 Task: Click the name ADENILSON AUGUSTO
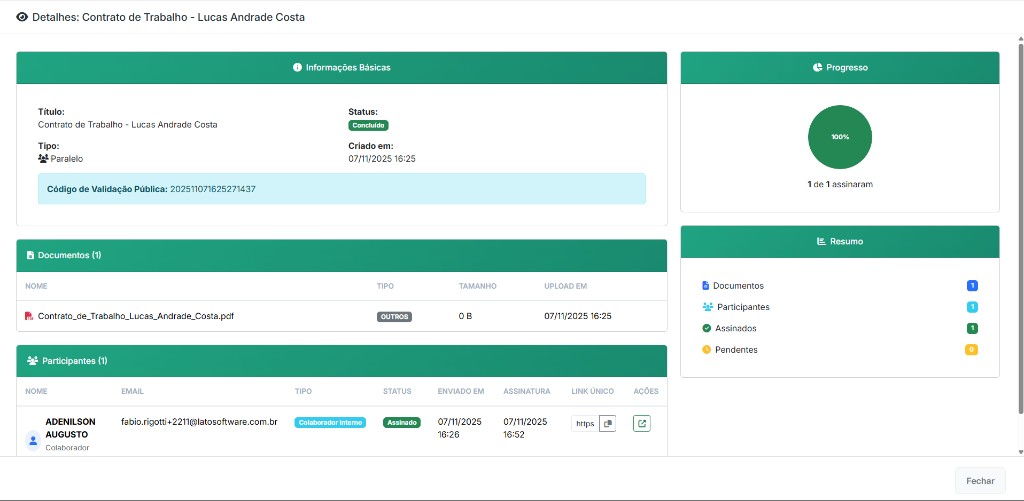(x=71, y=428)
